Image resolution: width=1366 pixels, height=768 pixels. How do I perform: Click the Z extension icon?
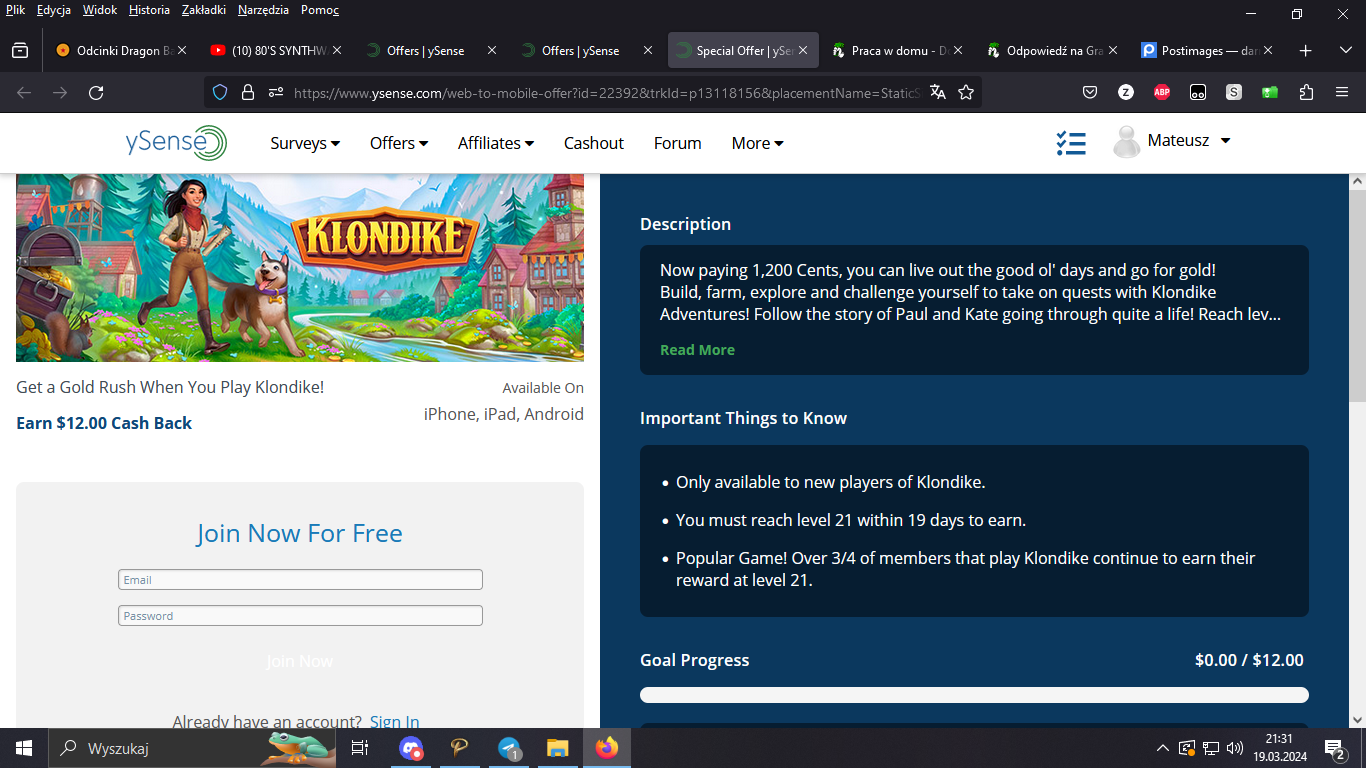pos(1126,93)
